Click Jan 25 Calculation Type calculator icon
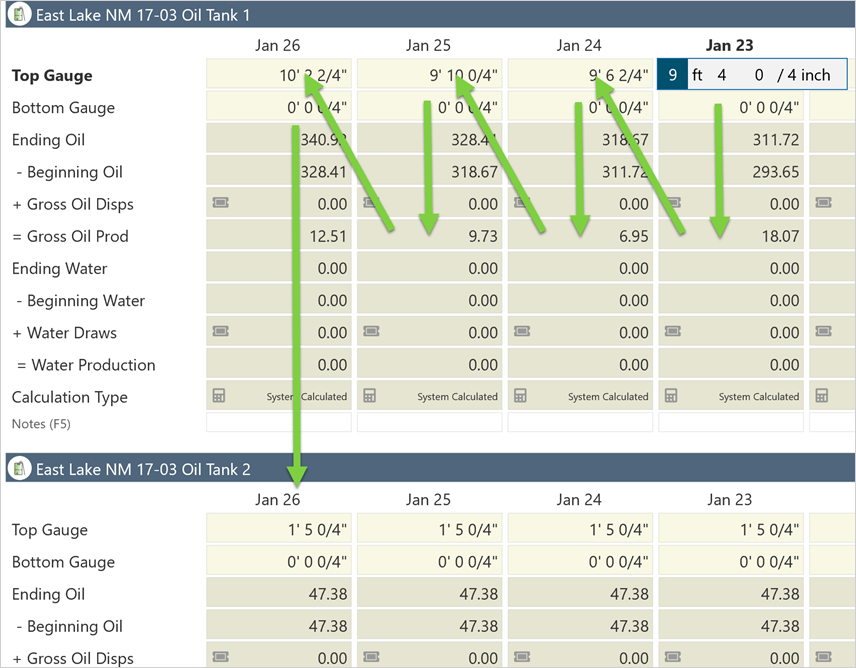The height and width of the screenshot is (668, 856). tap(370, 396)
